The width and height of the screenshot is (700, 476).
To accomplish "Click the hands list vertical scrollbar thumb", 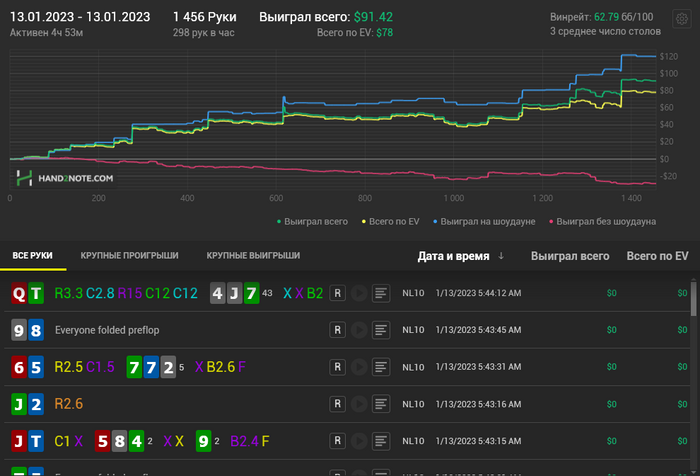I will tap(693, 298).
